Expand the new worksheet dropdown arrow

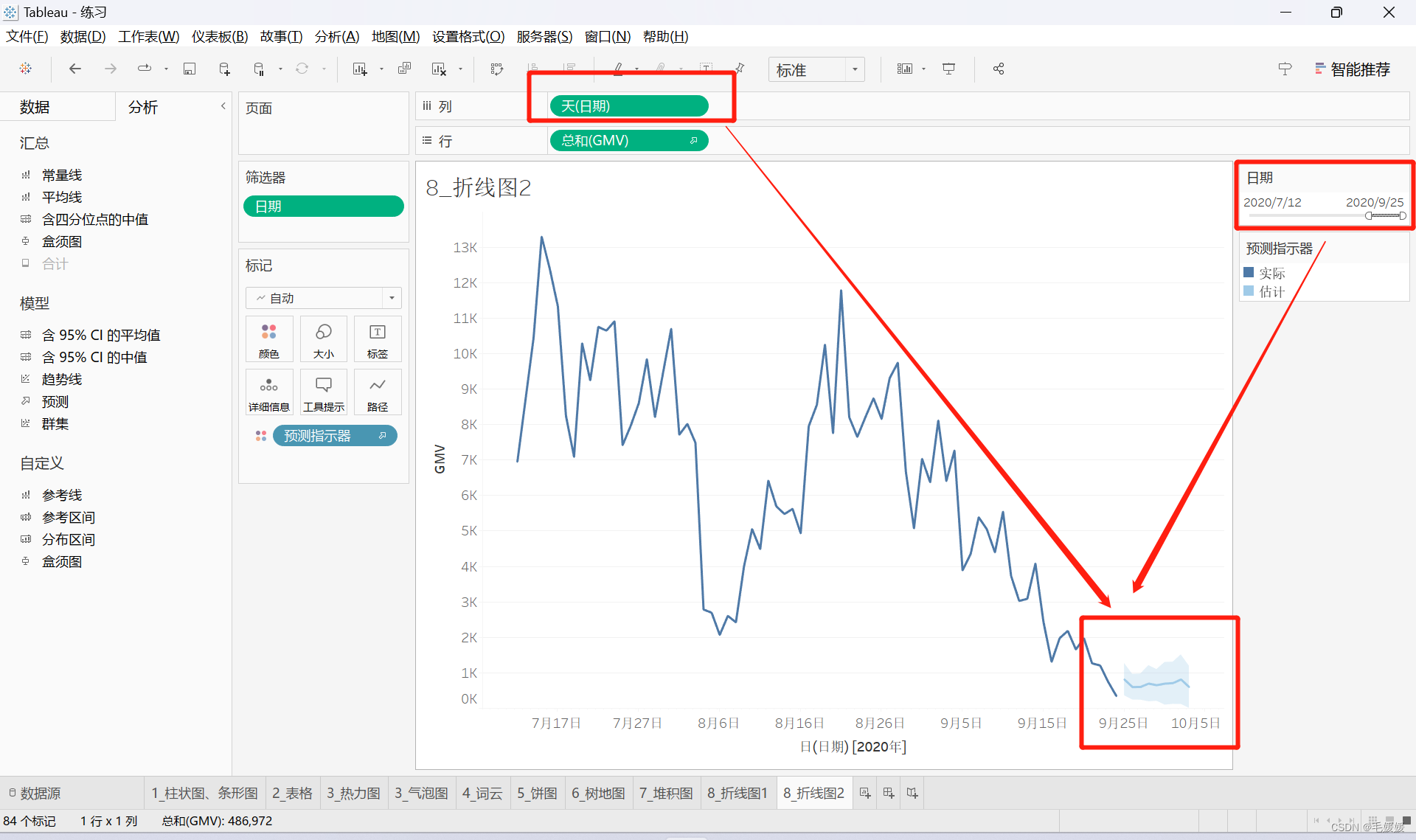[x=381, y=69]
